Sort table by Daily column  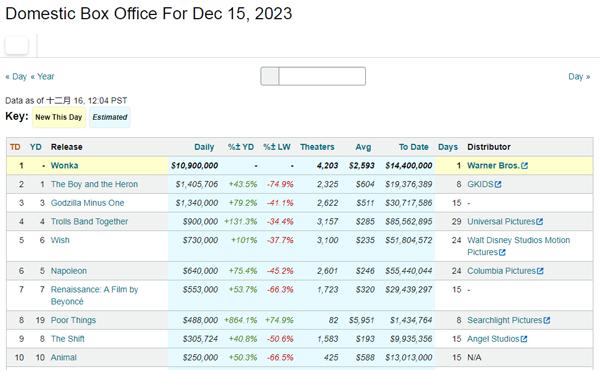point(204,147)
